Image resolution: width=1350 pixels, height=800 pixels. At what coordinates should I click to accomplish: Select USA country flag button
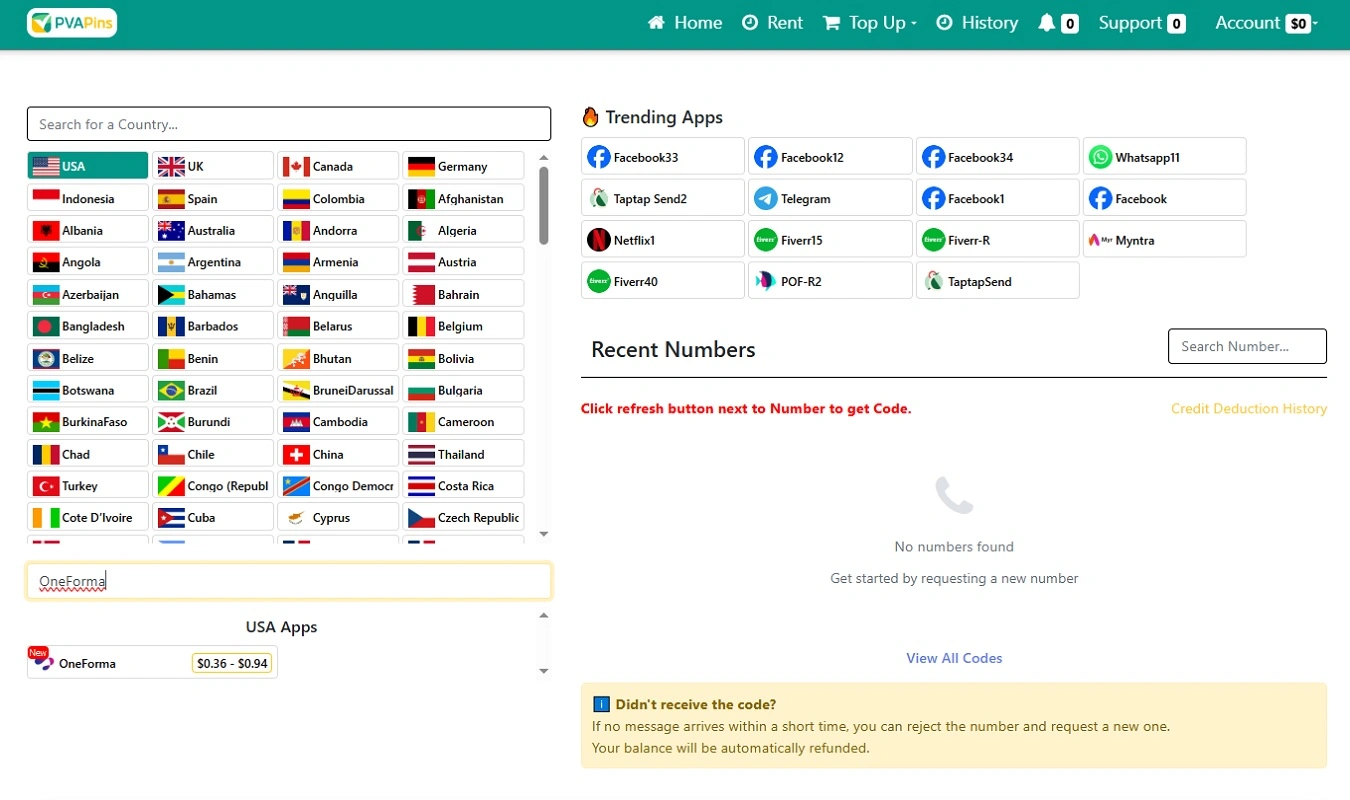tap(88, 166)
